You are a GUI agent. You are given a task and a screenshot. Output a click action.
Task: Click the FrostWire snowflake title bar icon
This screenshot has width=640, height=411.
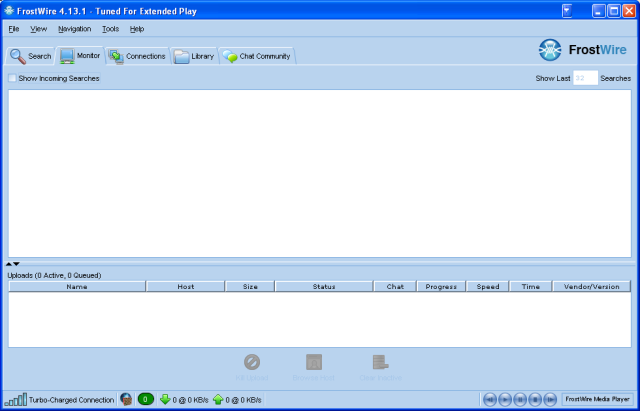9,11
